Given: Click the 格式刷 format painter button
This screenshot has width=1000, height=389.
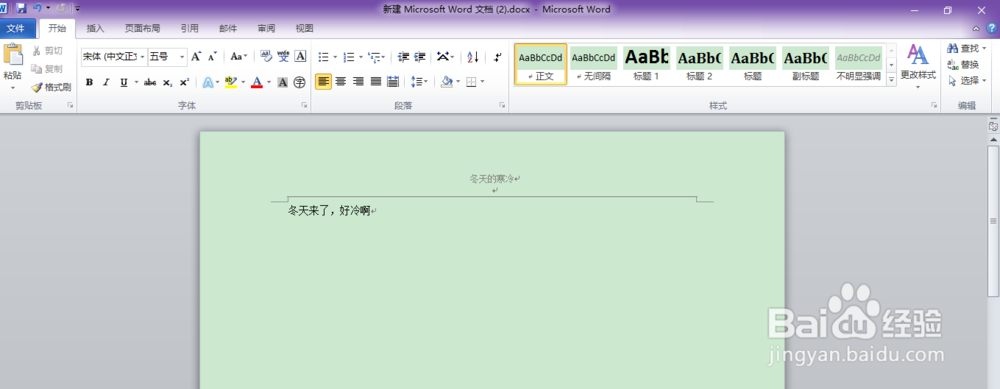Looking at the screenshot, I should pos(52,87).
